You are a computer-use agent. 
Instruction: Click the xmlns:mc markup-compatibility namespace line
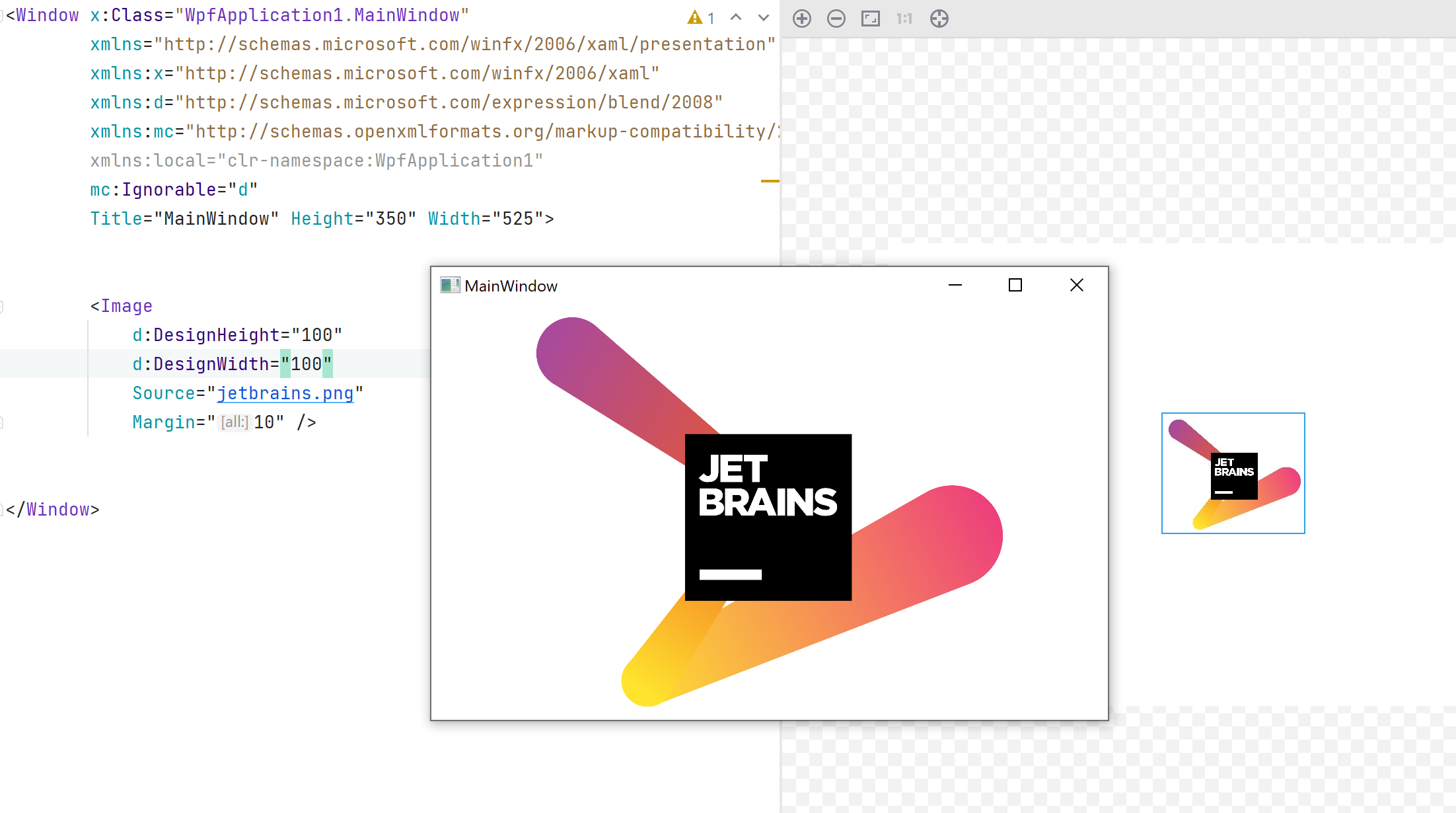(x=435, y=132)
